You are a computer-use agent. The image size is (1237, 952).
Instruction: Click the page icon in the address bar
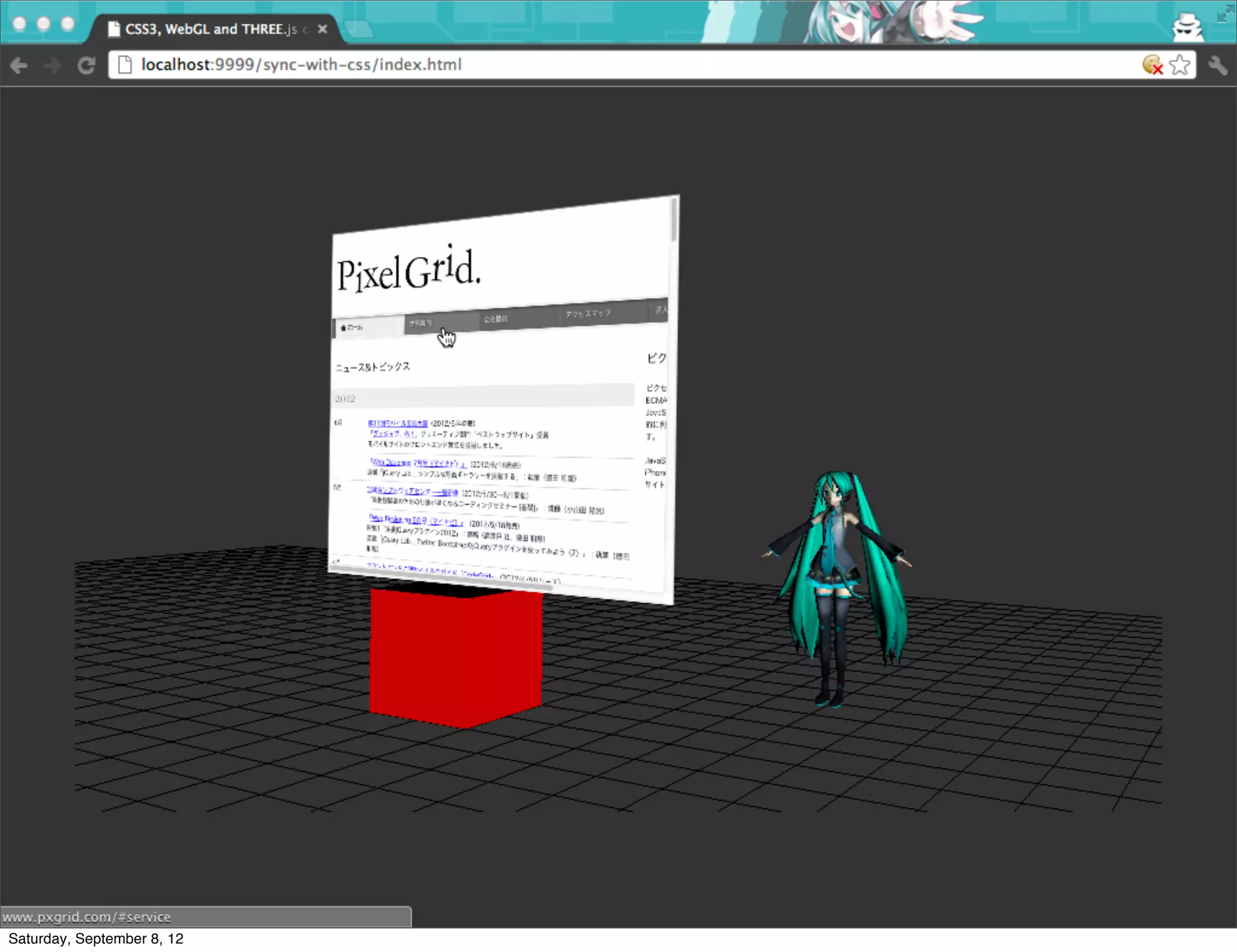click(x=124, y=65)
